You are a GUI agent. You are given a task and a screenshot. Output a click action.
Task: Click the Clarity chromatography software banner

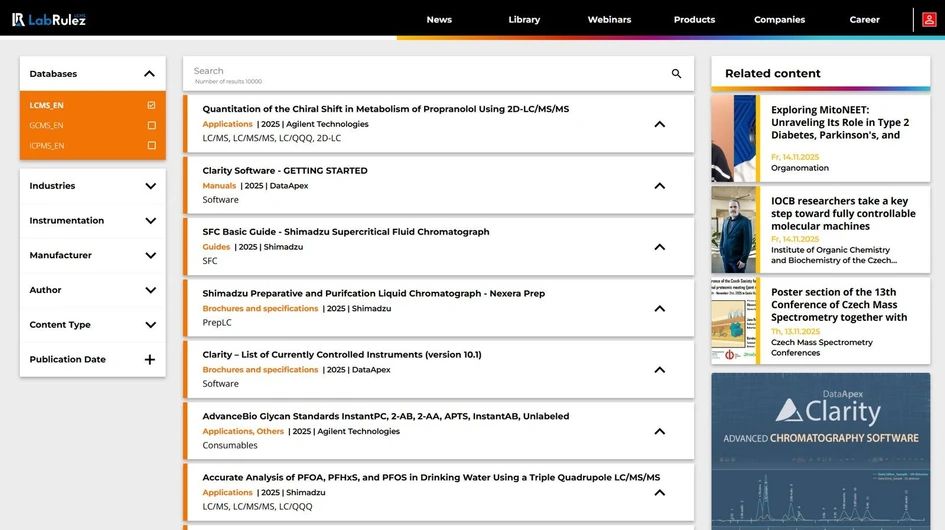[820, 450]
